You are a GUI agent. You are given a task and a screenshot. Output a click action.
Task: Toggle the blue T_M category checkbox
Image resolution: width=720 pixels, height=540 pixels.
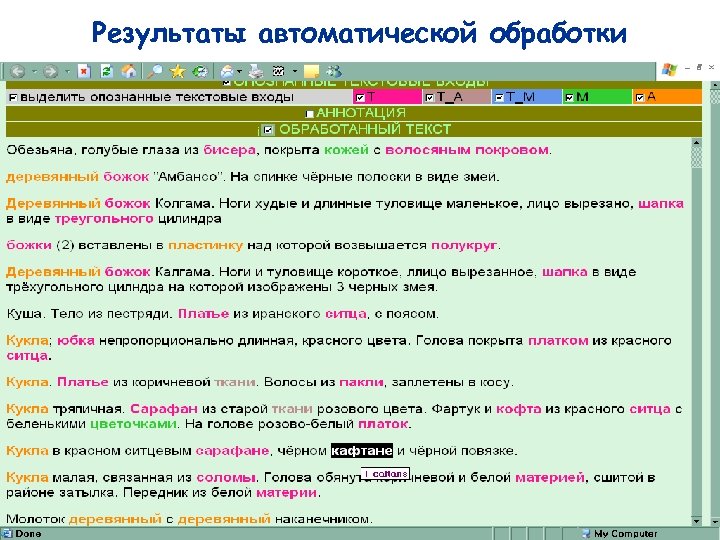click(500, 97)
